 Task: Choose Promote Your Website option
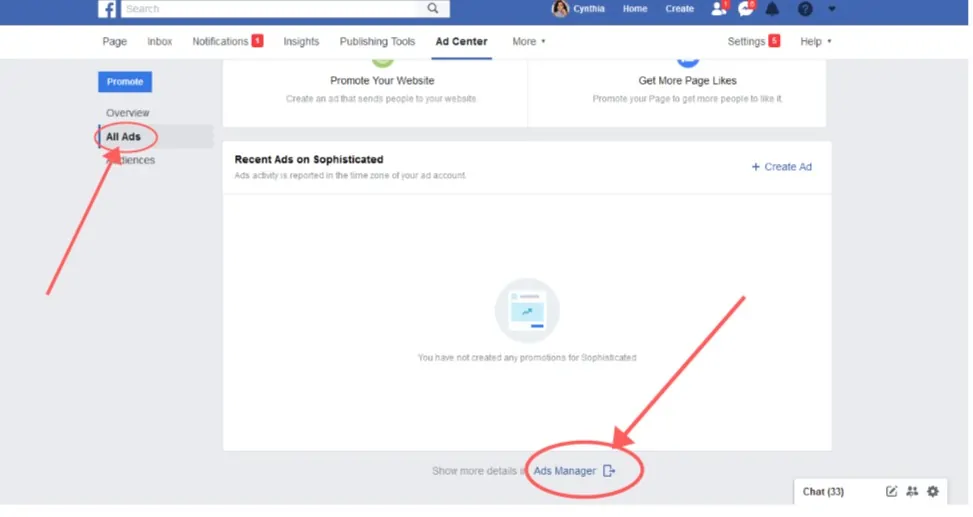[x=382, y=81]
